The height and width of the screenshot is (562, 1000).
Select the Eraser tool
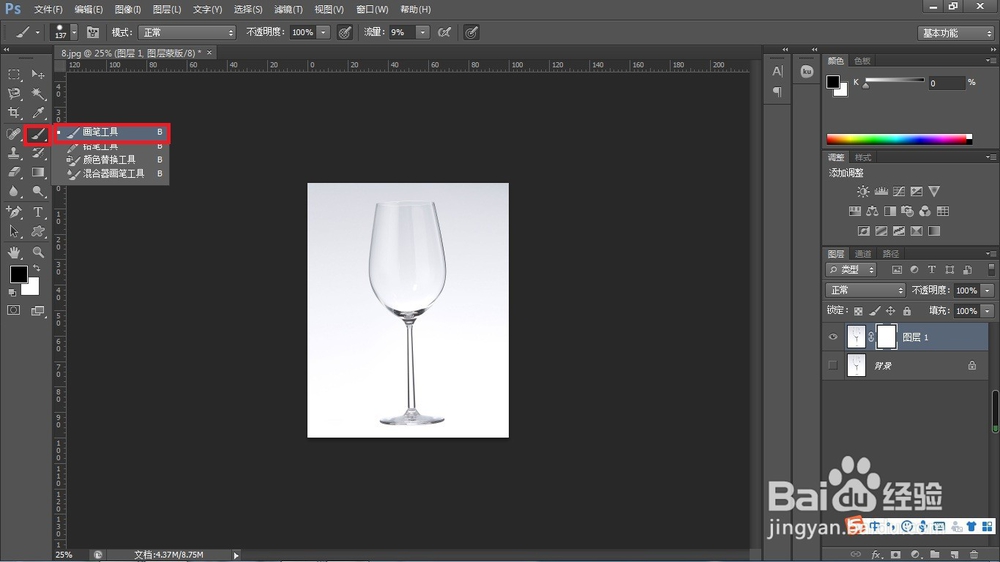14,172
